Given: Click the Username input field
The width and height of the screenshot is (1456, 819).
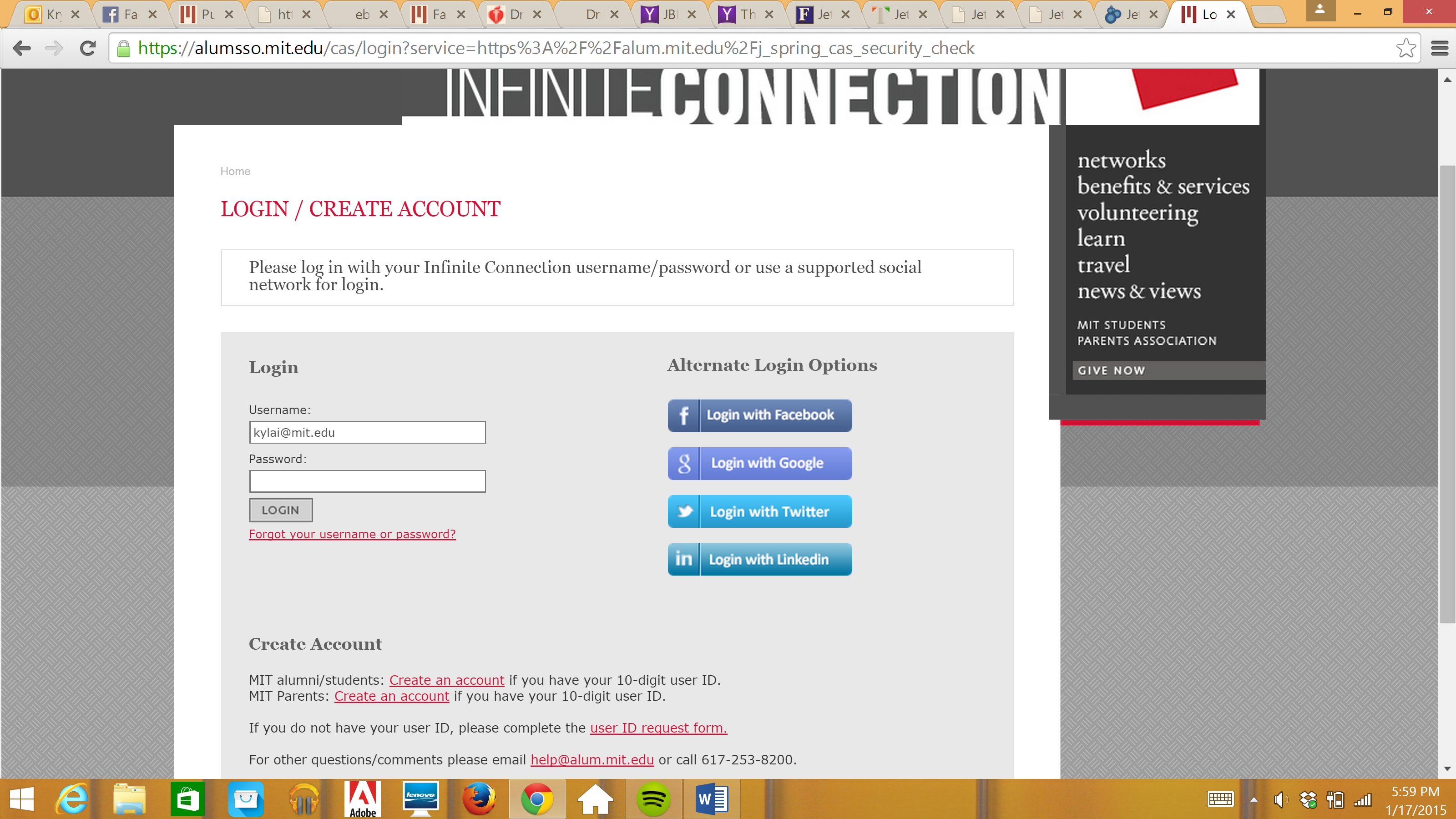Looking at the screenshot, I should coord(367,432).
